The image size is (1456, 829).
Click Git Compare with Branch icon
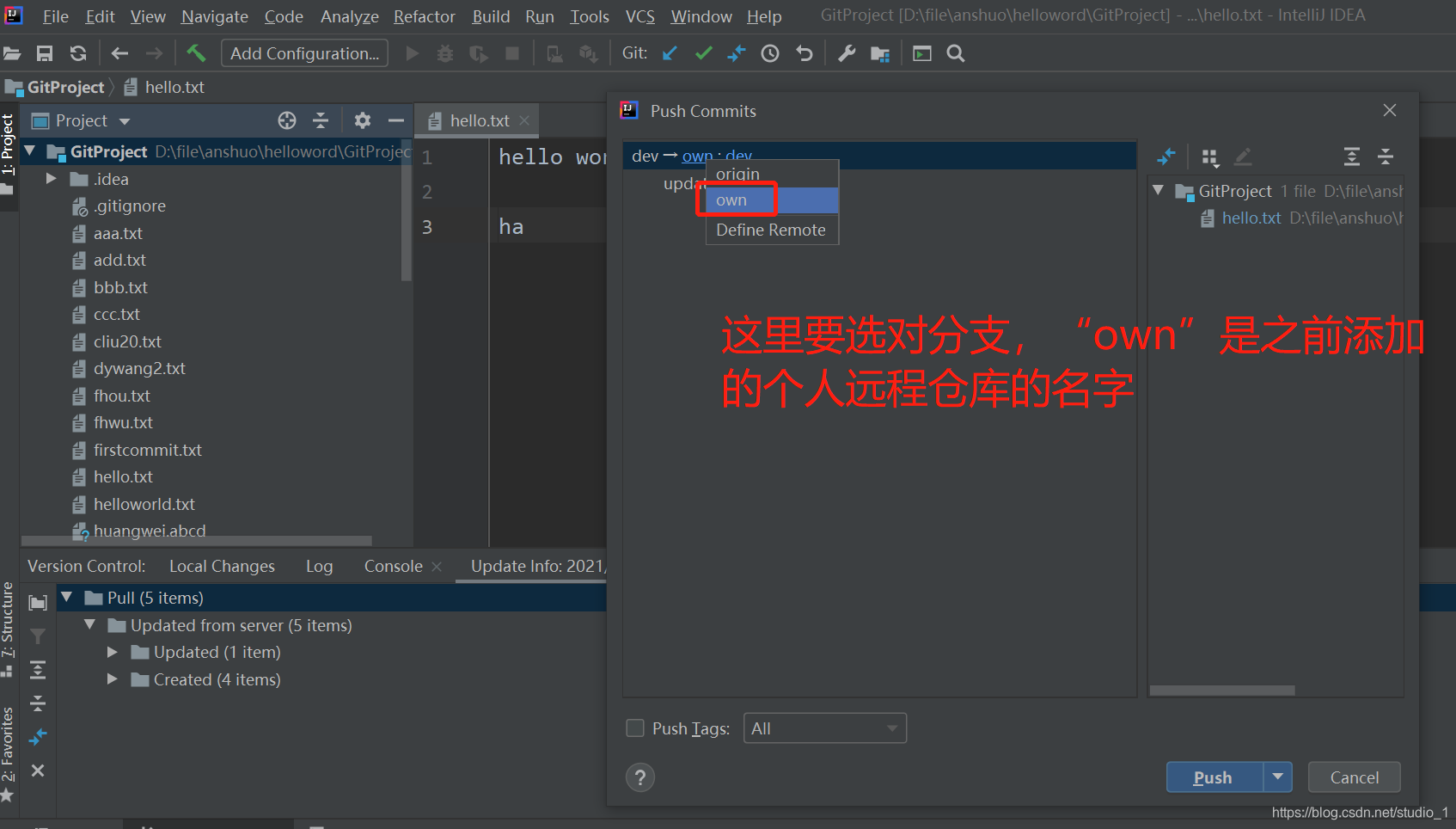click(737, 53)
